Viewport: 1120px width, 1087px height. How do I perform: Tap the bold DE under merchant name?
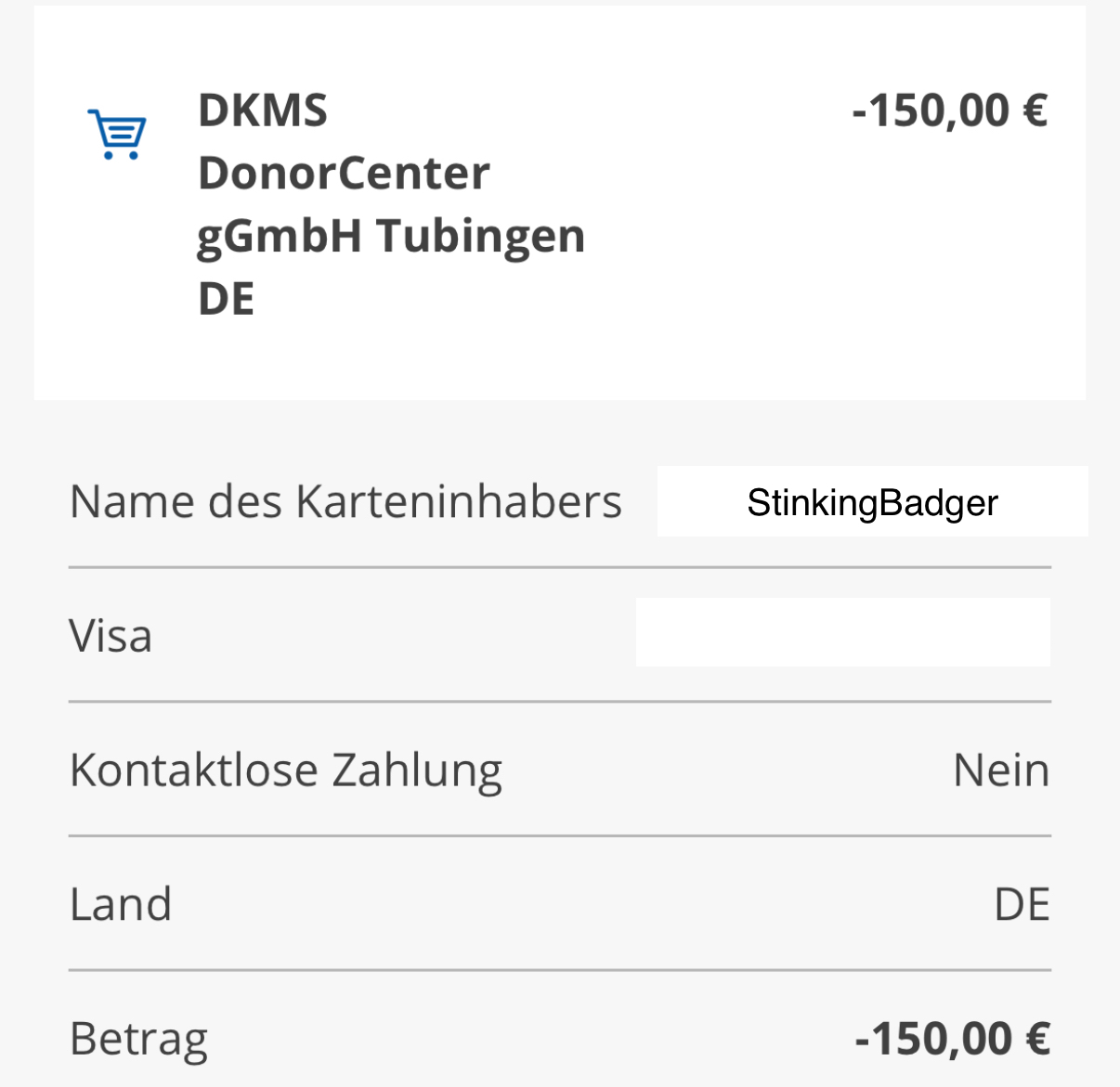(226, 299)
